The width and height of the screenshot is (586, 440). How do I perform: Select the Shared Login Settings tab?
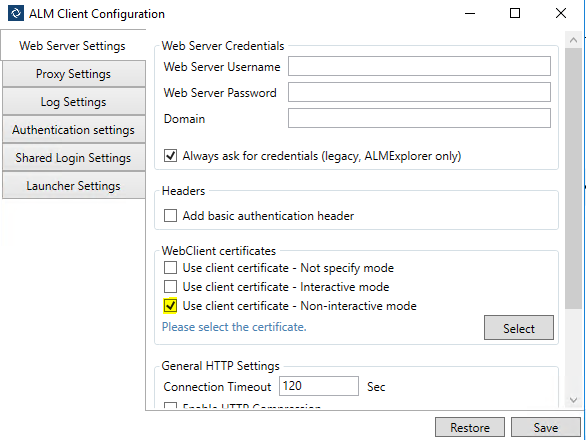(74, 158)
